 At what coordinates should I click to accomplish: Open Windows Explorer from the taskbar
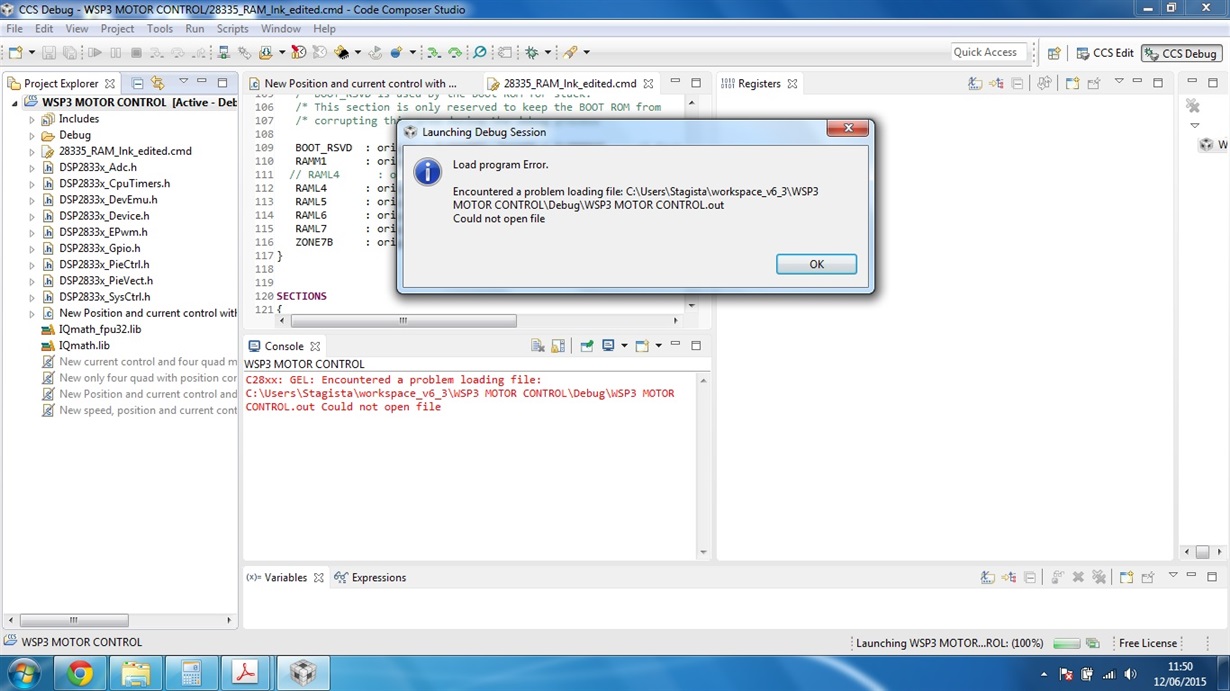point(135,674)
